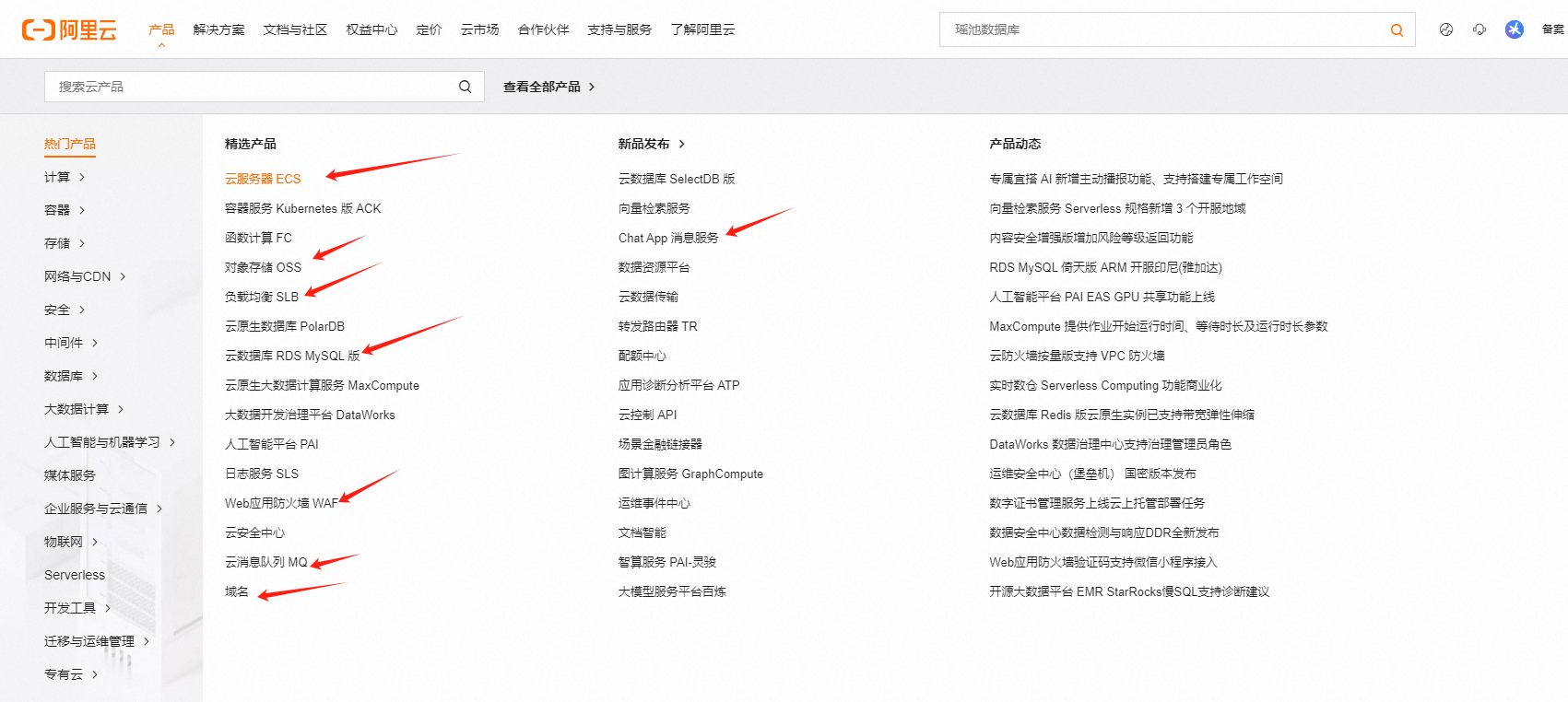Open 函数计算 FC product
Screen dimensions: 1568x702
coord(258,238)
